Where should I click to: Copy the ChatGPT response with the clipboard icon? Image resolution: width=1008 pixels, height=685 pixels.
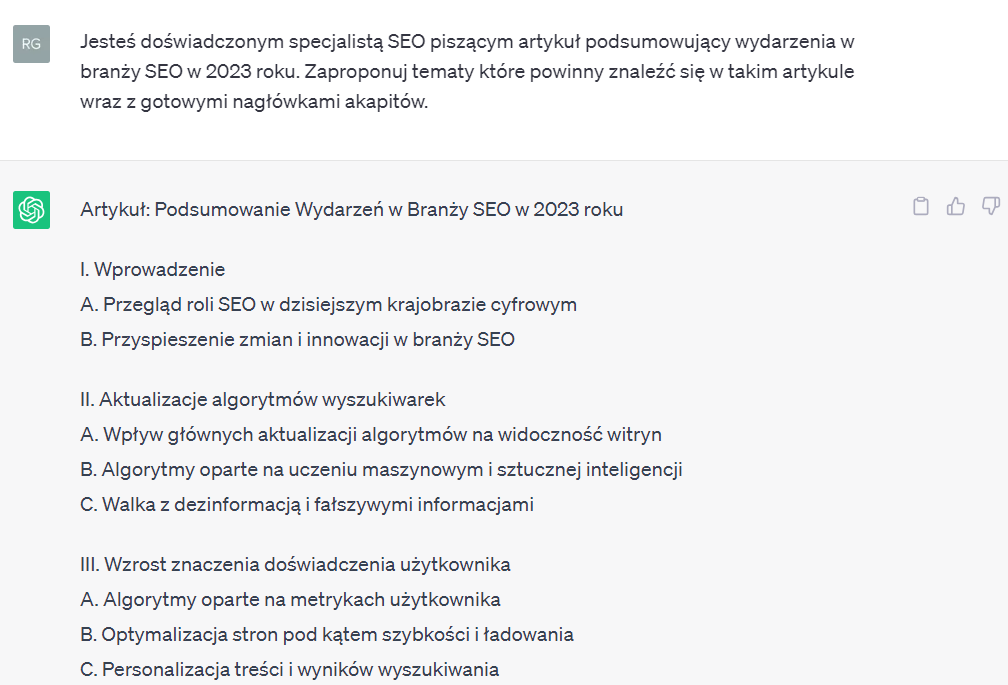coord(921,206)
